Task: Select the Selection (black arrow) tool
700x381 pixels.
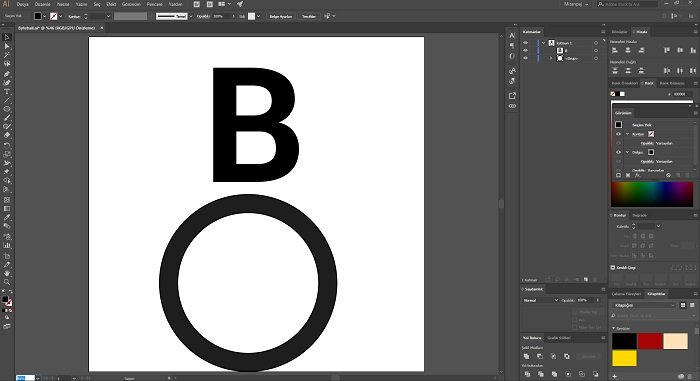Action: point(7,38)
